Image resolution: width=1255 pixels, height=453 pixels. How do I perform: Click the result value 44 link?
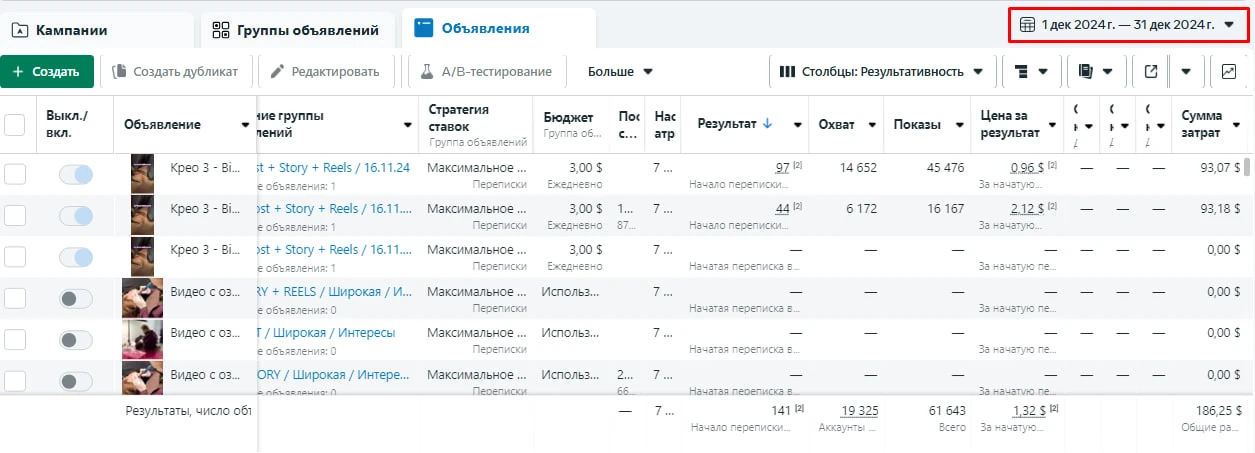[782, 208]
